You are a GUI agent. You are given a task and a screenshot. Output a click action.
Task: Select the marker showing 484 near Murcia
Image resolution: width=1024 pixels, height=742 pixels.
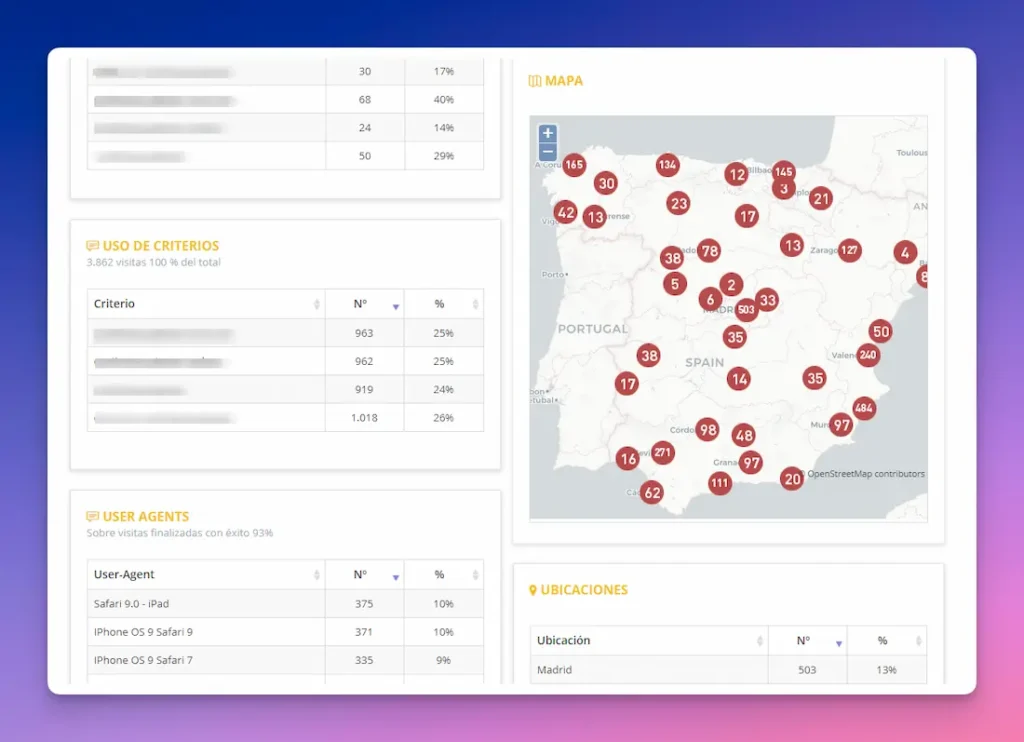coord(862,408)
